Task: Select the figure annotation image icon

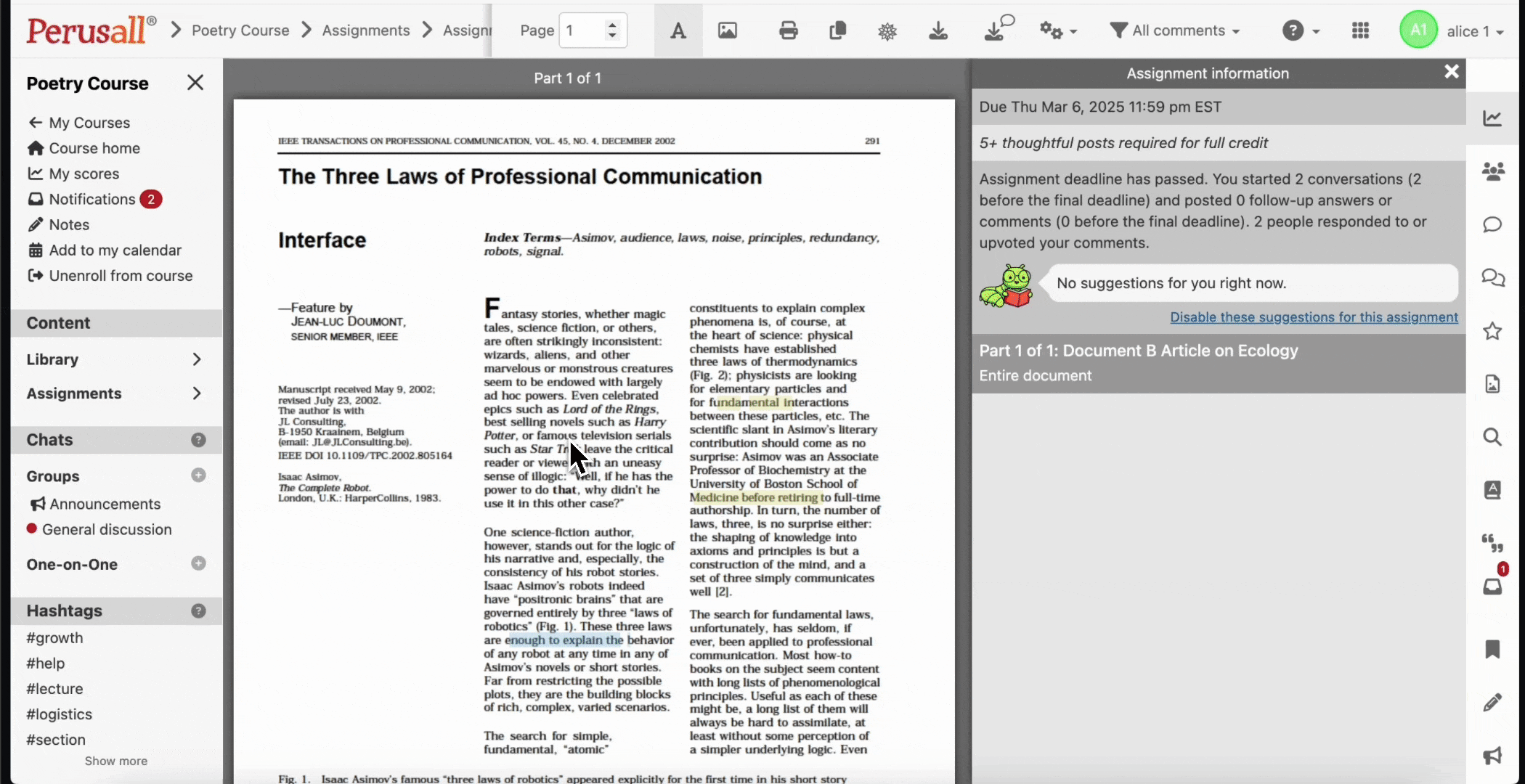Action: point(727,30)
